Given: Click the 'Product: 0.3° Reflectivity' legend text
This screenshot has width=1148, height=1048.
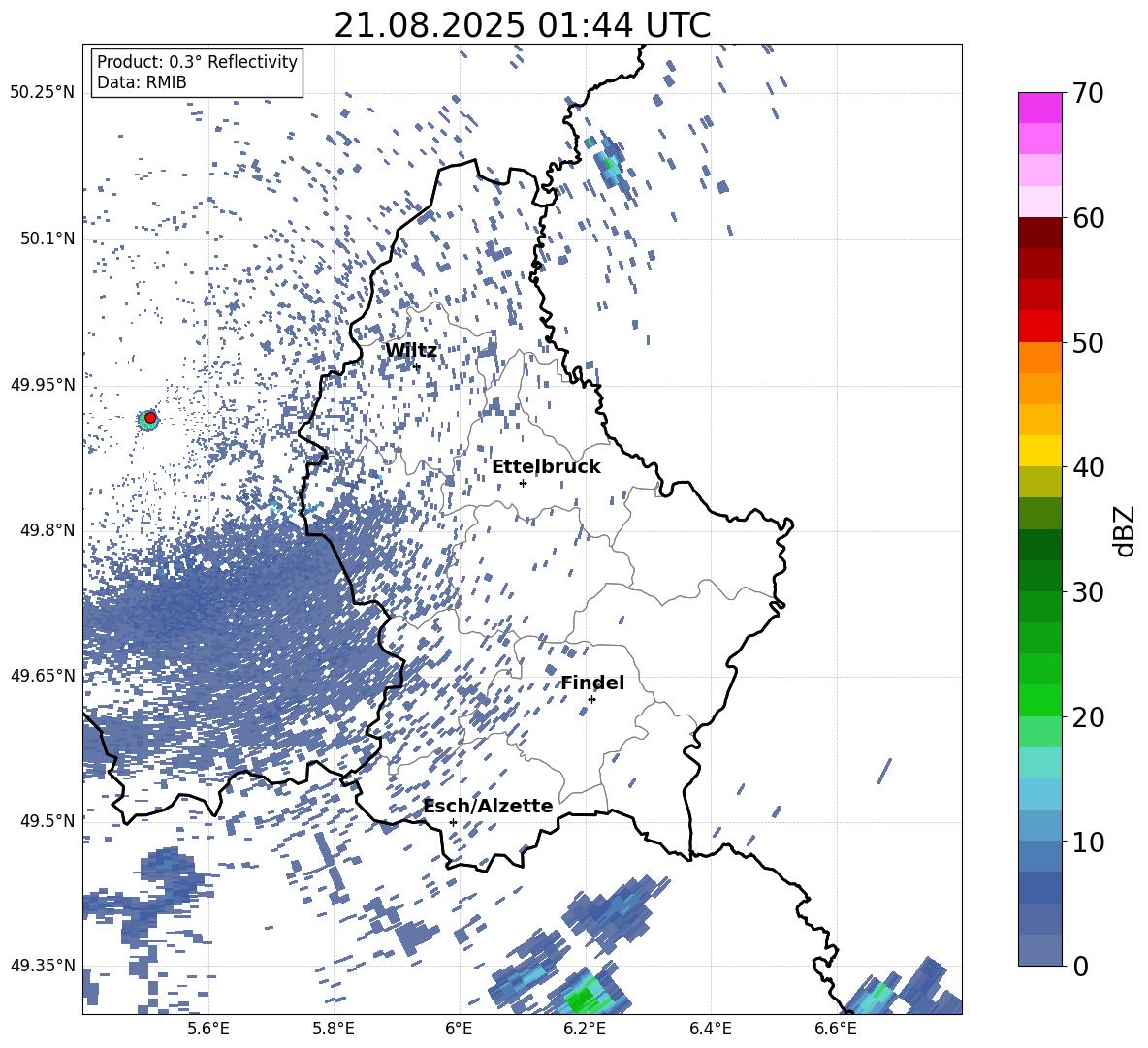Looking at the screenshot, I should coord(197,62).
